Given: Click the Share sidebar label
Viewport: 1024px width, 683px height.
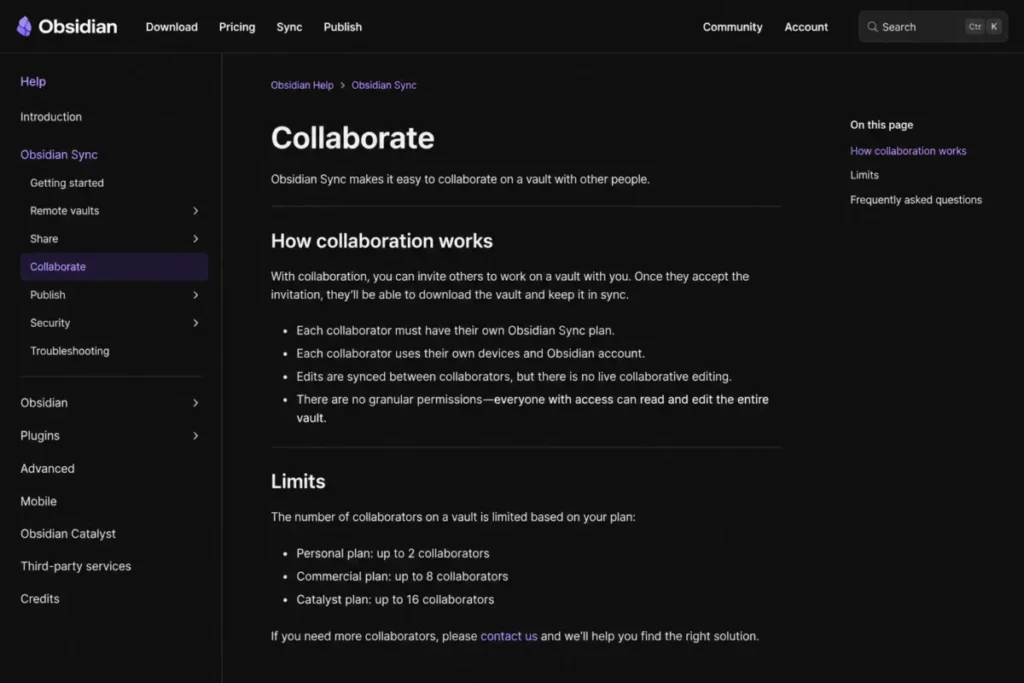Looking at the screenshot, I should point(44,239).
